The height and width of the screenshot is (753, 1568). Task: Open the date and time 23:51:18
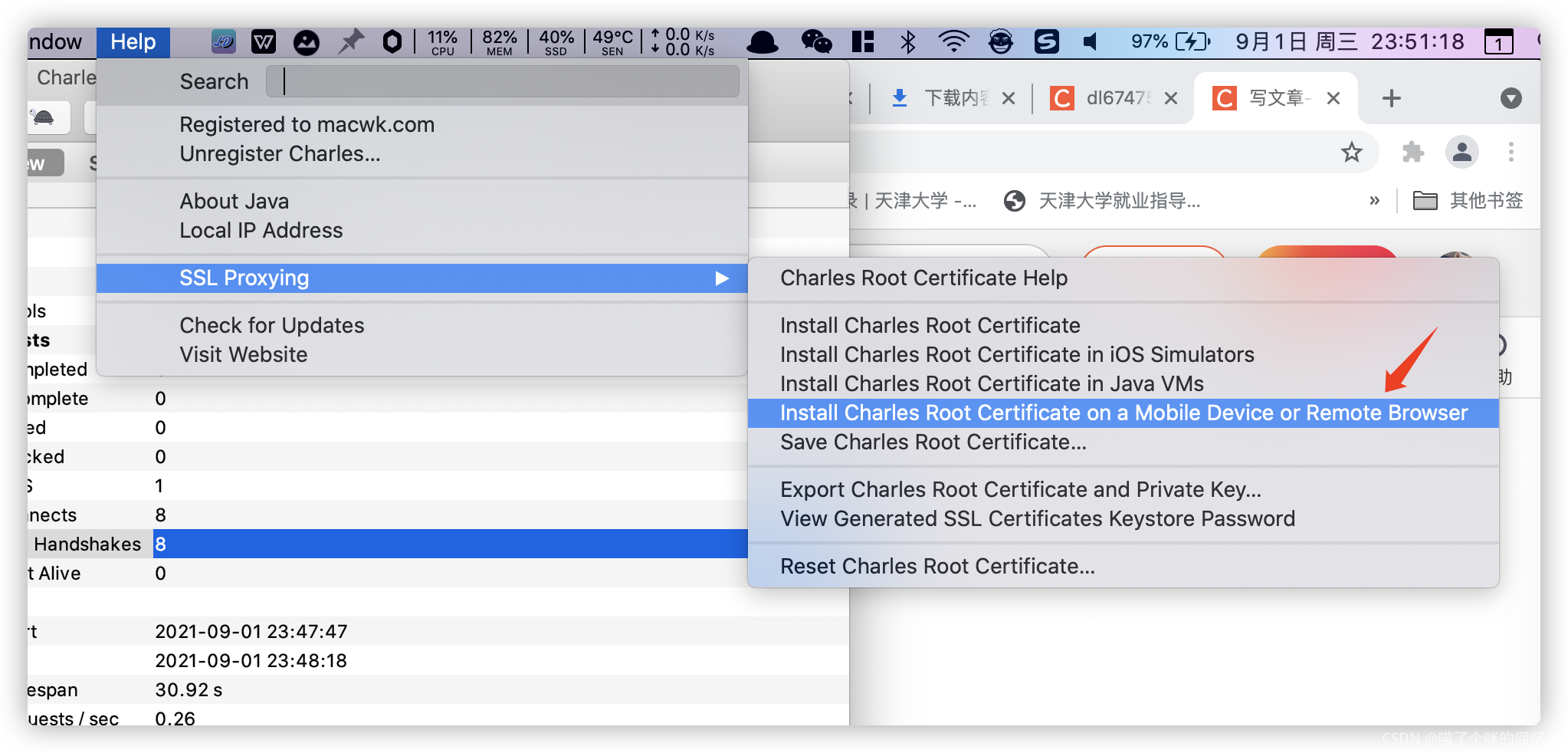(1350, 41)
